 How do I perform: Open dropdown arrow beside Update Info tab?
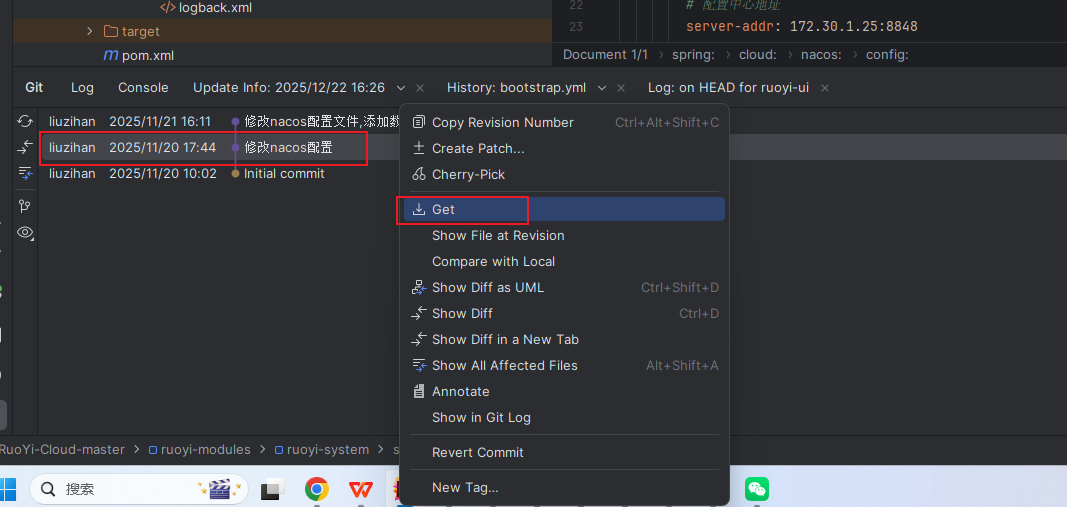point(401,88)
